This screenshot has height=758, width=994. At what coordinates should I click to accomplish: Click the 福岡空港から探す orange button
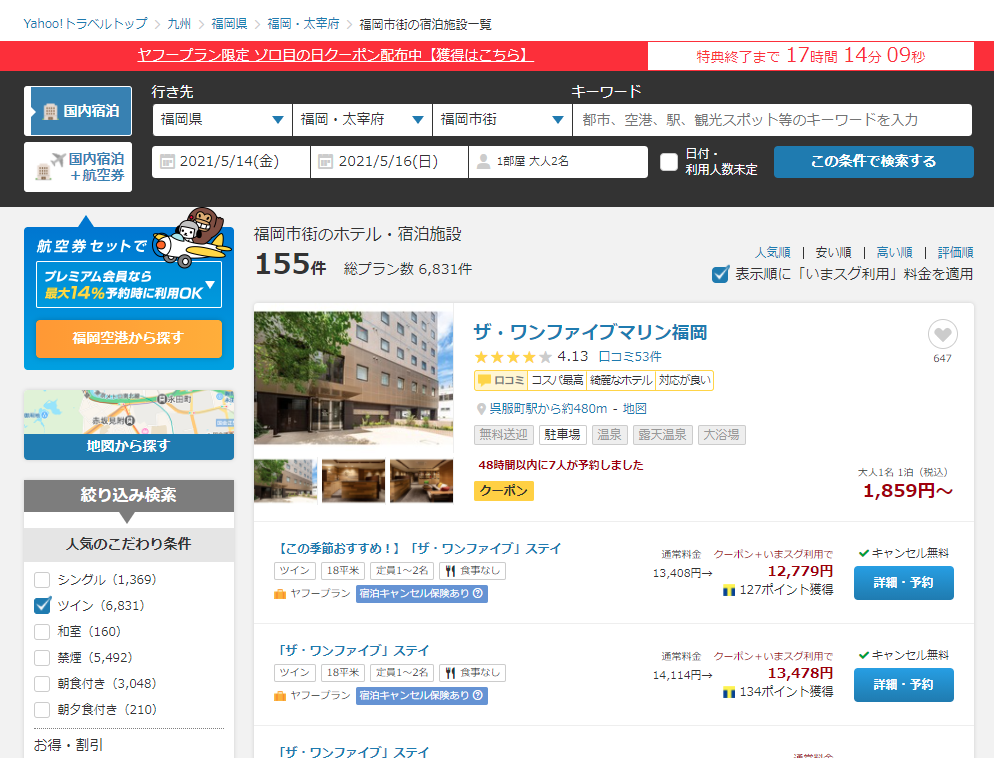click(128, 338)
